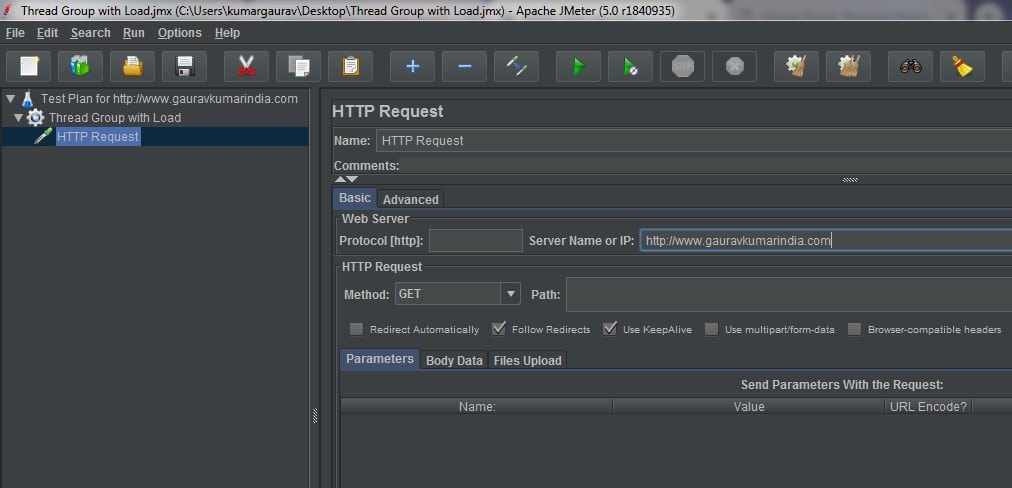Switch to the Body Data tab
The image size is (1012, 488).
point(454,360)
